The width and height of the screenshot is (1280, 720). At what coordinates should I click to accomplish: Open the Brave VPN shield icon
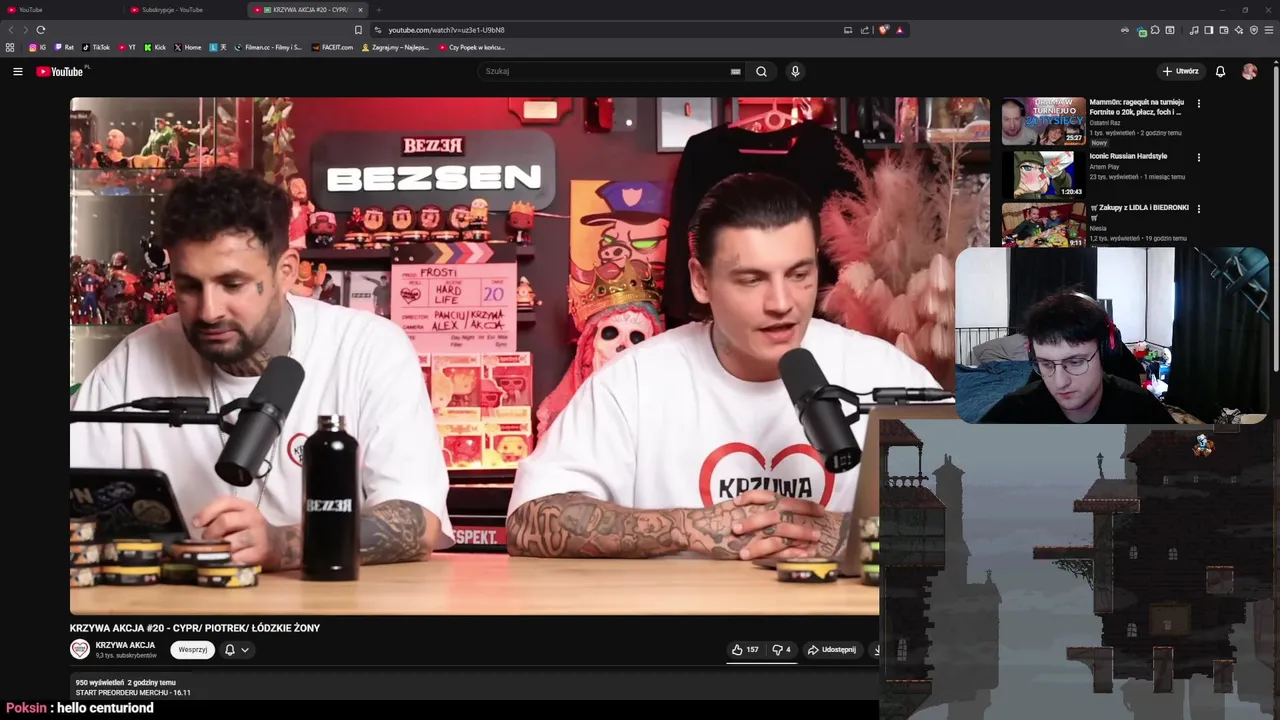[1254, 30]
